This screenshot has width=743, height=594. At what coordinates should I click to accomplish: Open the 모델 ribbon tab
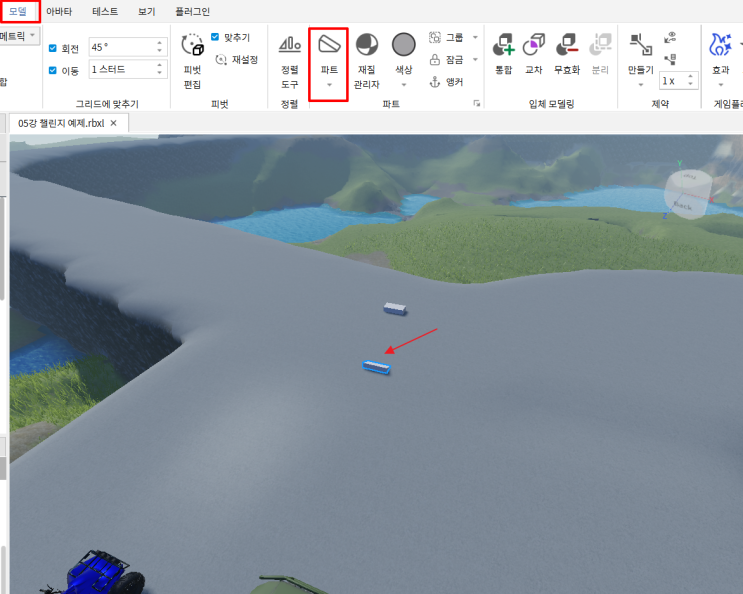tap(19, 11)
